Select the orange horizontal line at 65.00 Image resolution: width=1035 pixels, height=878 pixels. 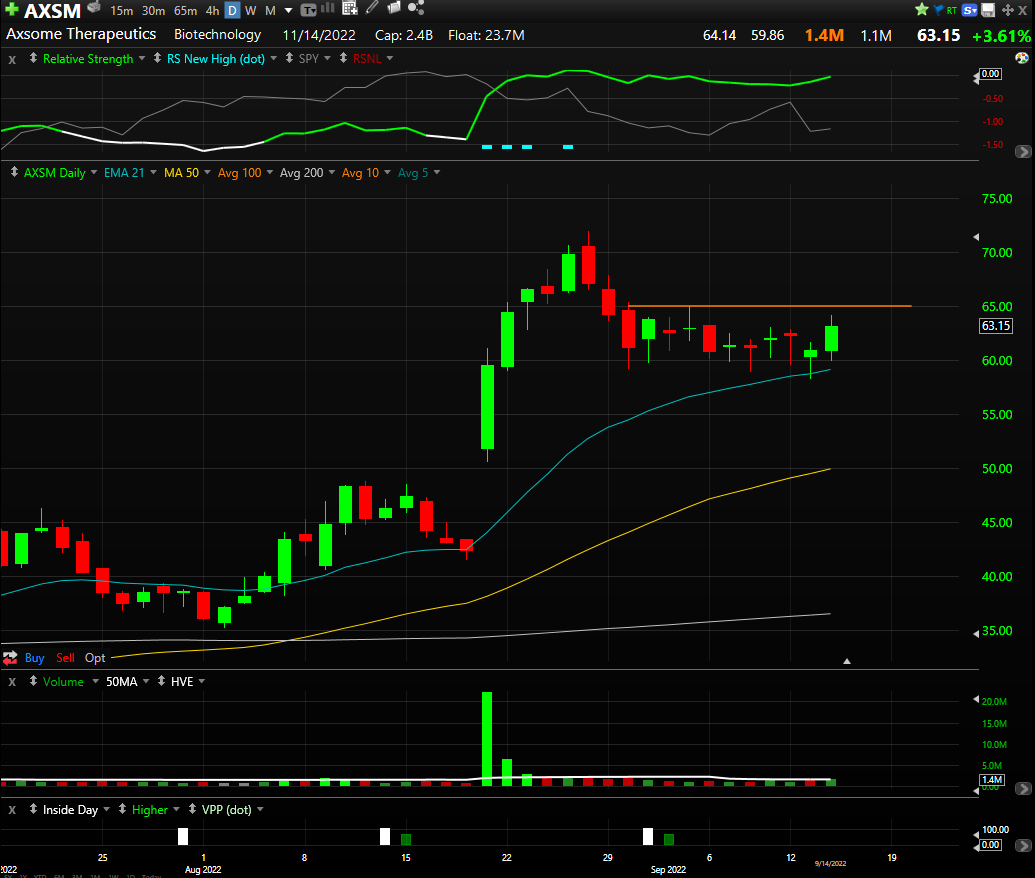770,306
